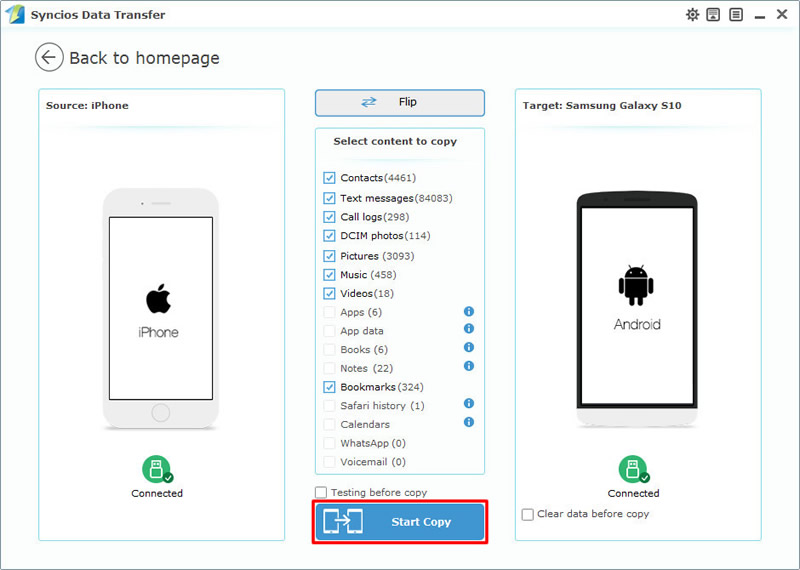This screenshot has width=800, height=570.
Task: Open the menu list icon in title bar
Action: coord(736,15)
